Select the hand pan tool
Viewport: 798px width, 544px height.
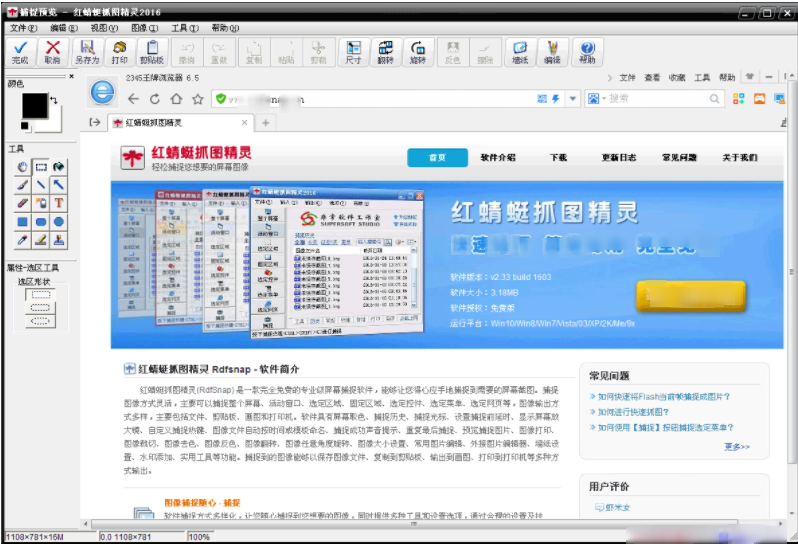(22, 167)
